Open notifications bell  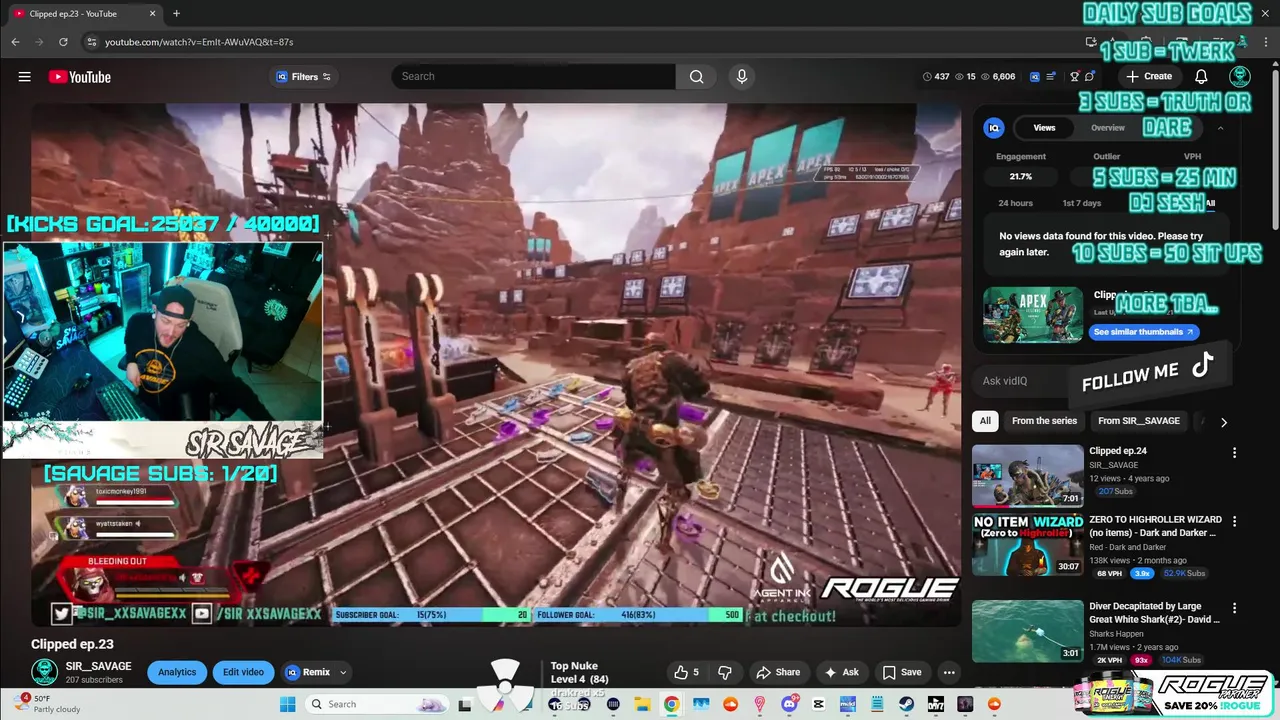(1201, 77)
